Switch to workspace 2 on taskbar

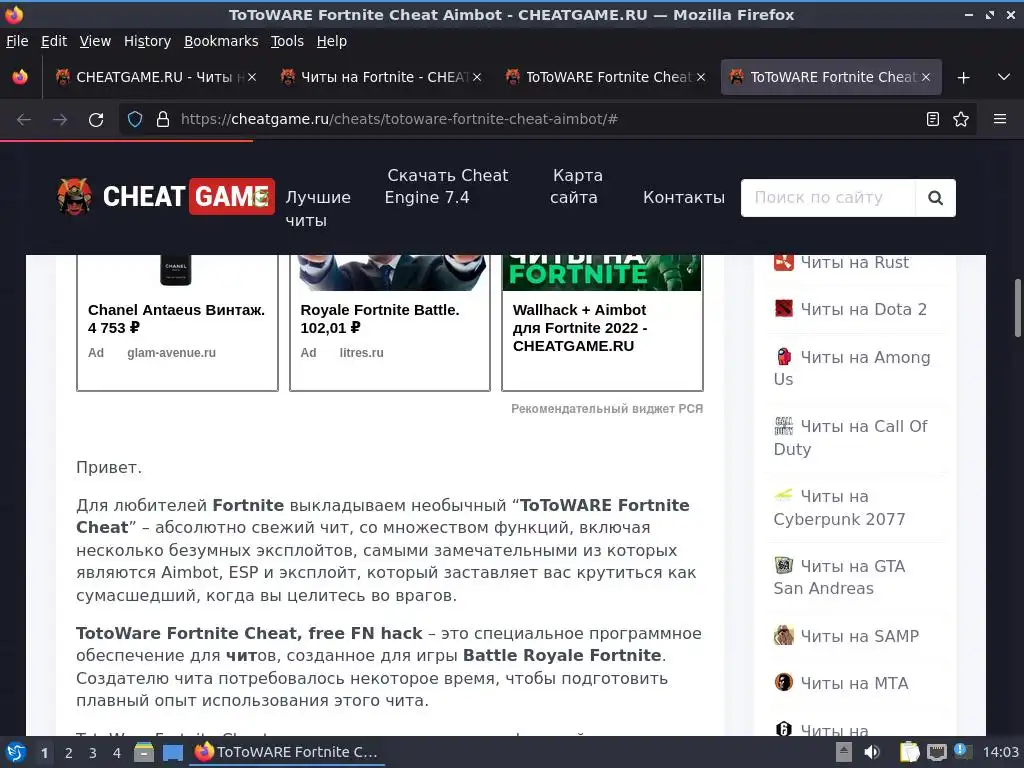click(69, 753)
